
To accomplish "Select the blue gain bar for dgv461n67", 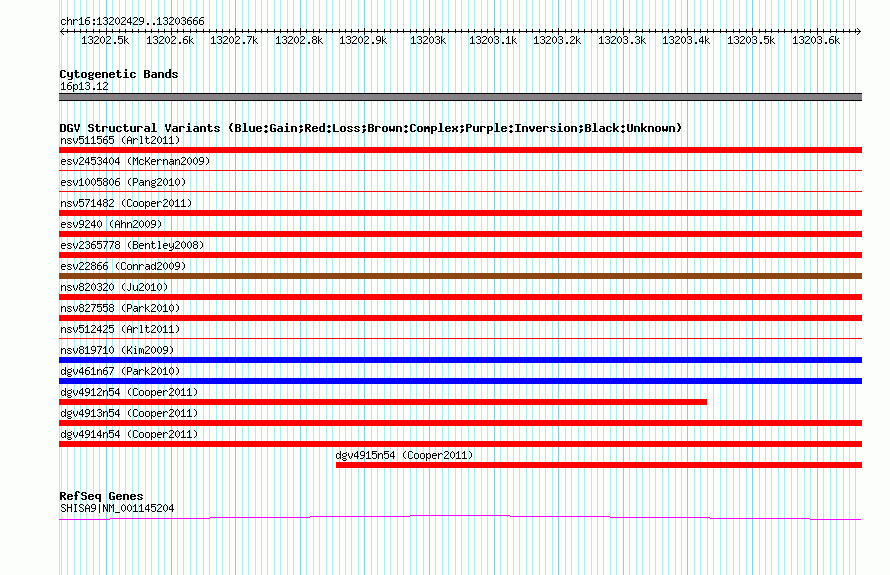I will pos(460,381).
